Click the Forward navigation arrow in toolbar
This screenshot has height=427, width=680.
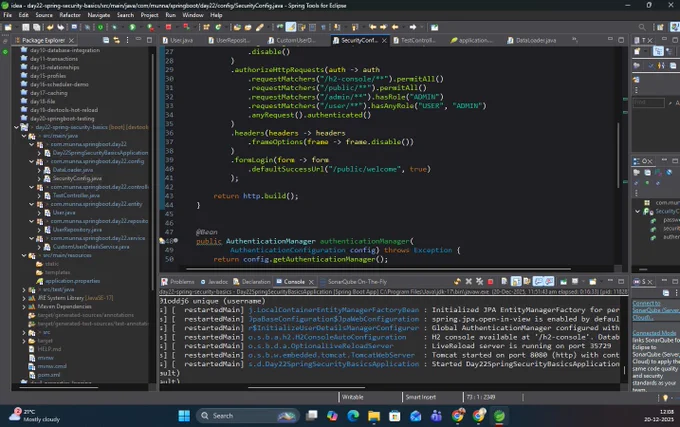[x=413, y=27]
